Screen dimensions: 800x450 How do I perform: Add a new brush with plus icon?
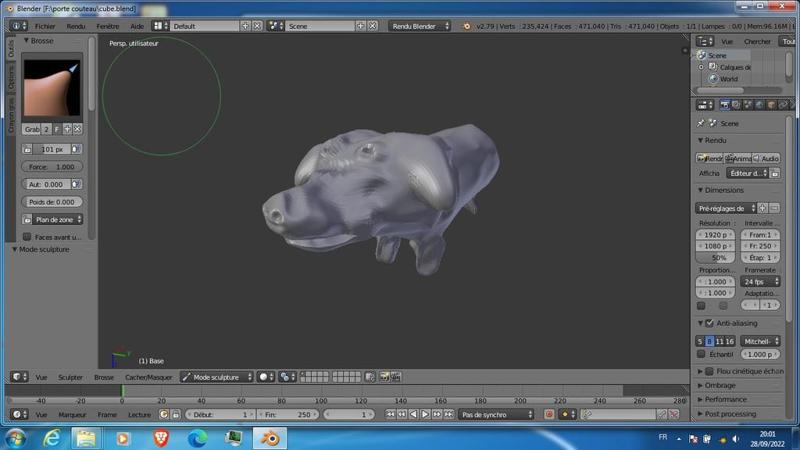[x=67, y=129]
